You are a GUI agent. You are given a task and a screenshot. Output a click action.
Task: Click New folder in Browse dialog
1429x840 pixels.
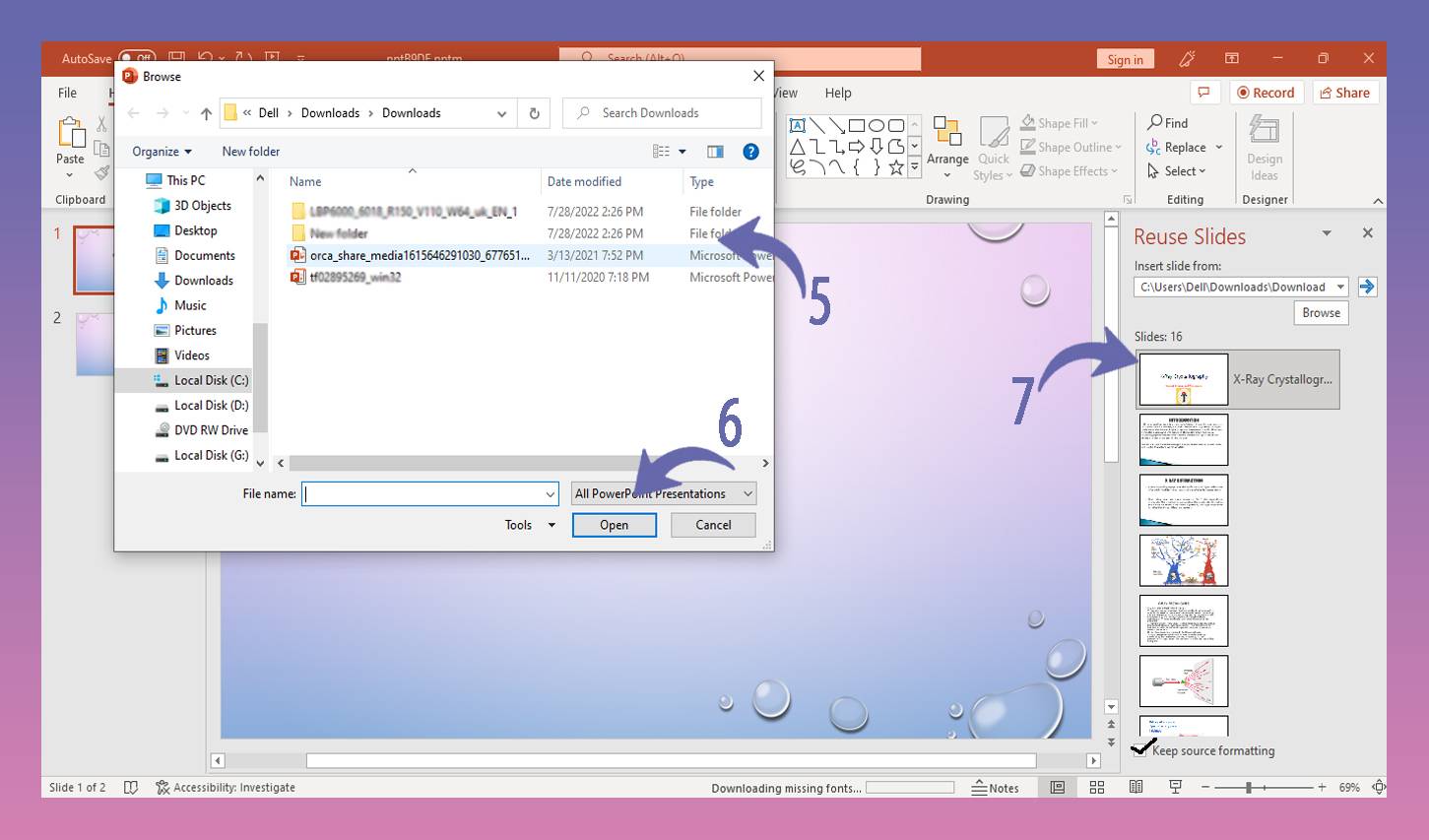pos(250,152)
